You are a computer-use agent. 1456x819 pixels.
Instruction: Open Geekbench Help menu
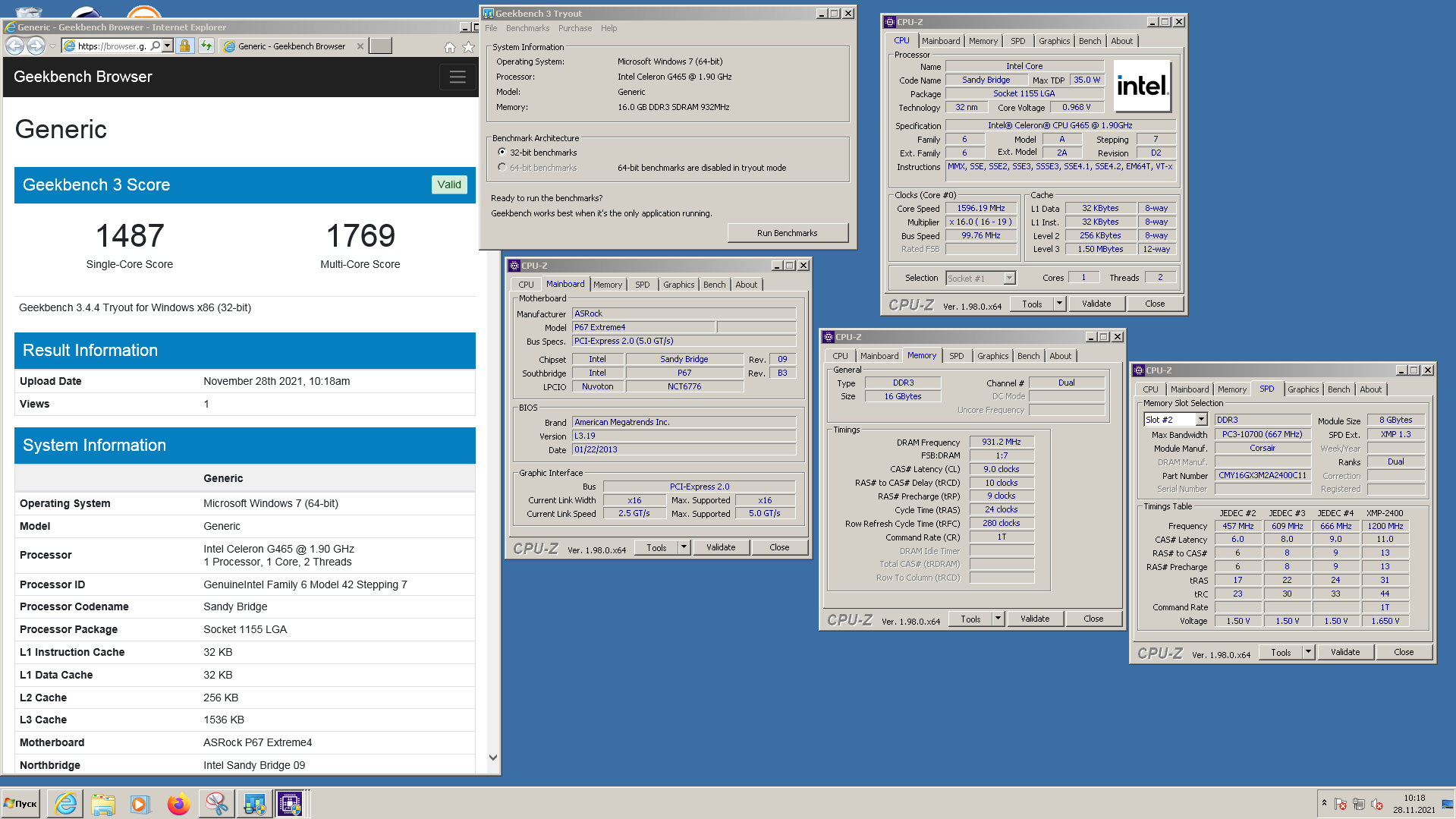[609, 28]
